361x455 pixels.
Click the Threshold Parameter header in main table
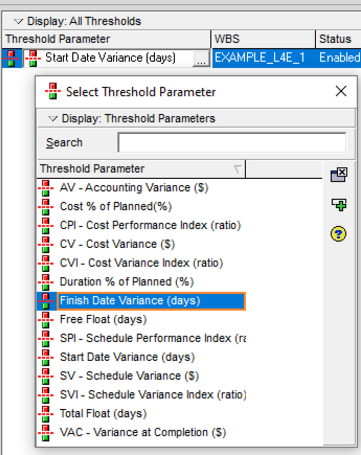pyautogui.click(x=107, y=39)
